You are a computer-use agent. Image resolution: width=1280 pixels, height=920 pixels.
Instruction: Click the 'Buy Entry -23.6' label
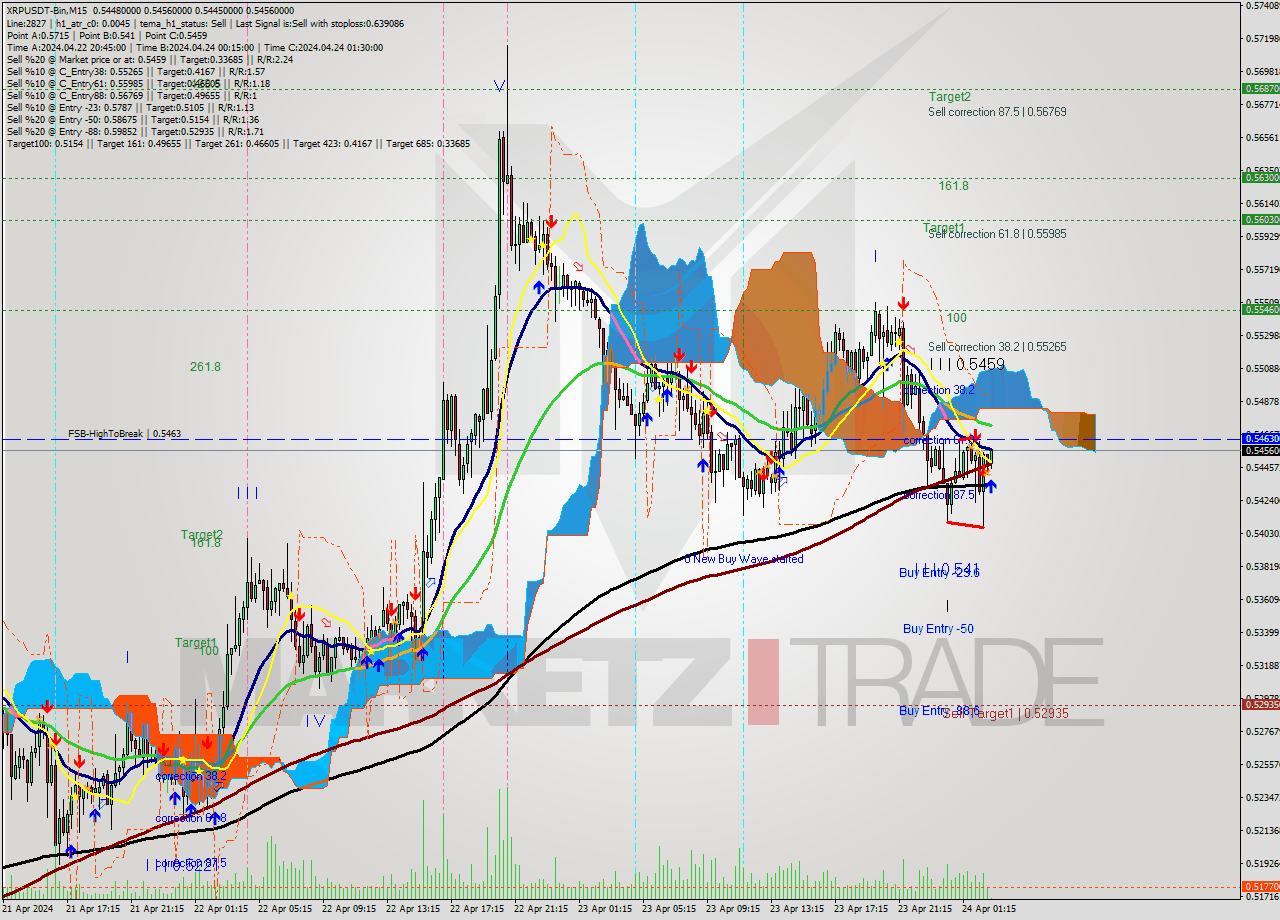click(939, 573)
